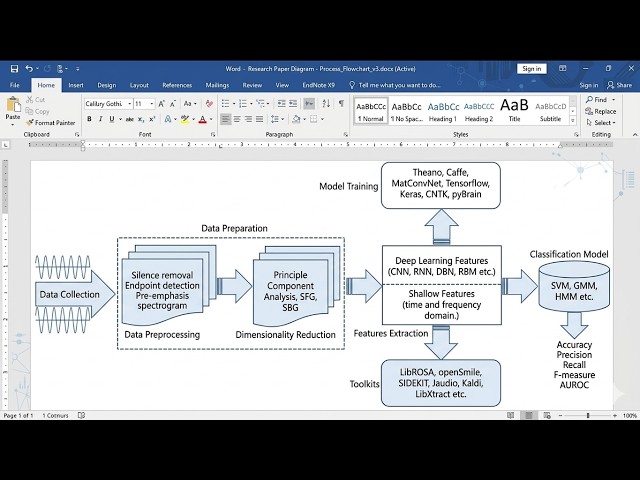Click the Find magnifier button
The image size is (640, 480).
[596, 100]
